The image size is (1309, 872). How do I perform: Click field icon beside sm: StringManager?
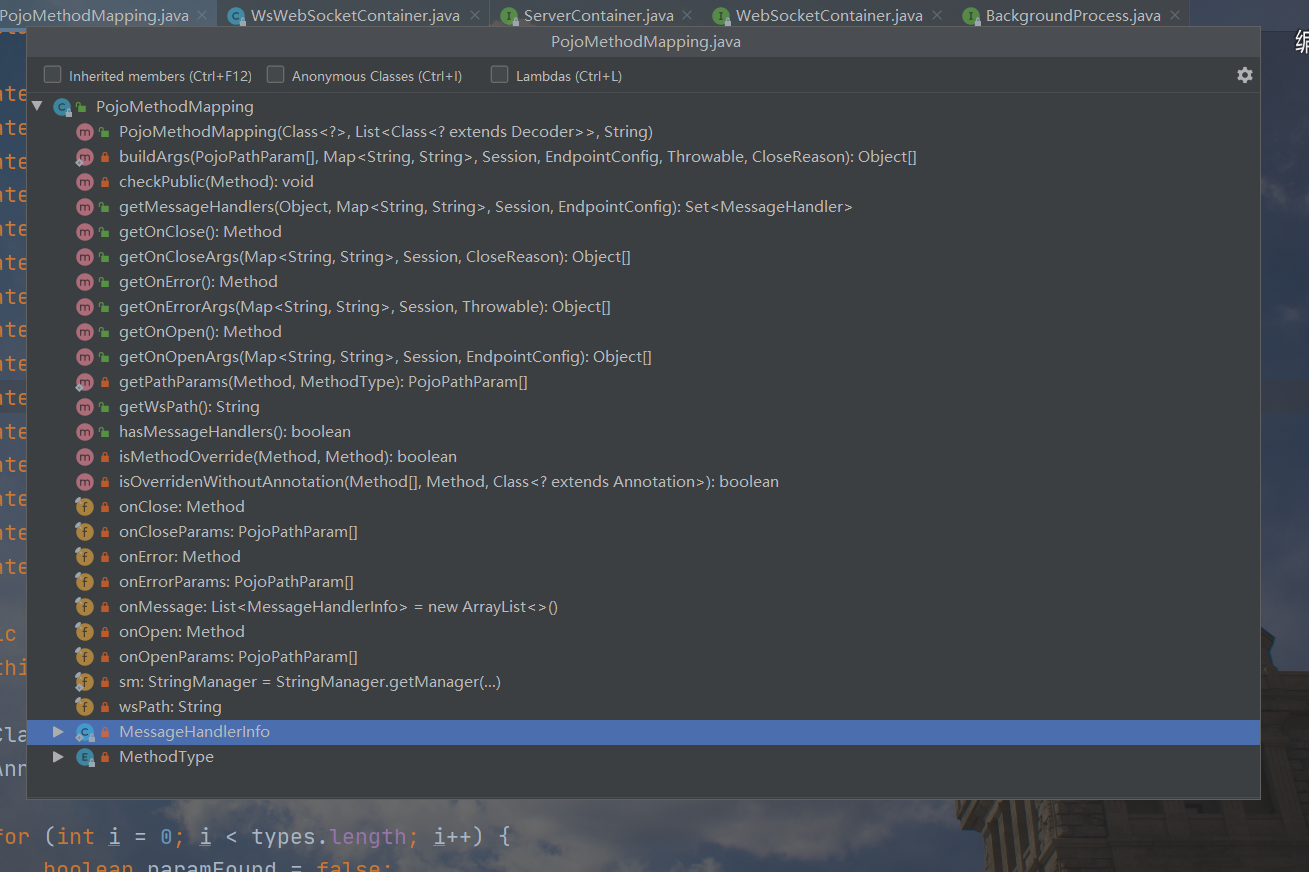pos(85,682)
